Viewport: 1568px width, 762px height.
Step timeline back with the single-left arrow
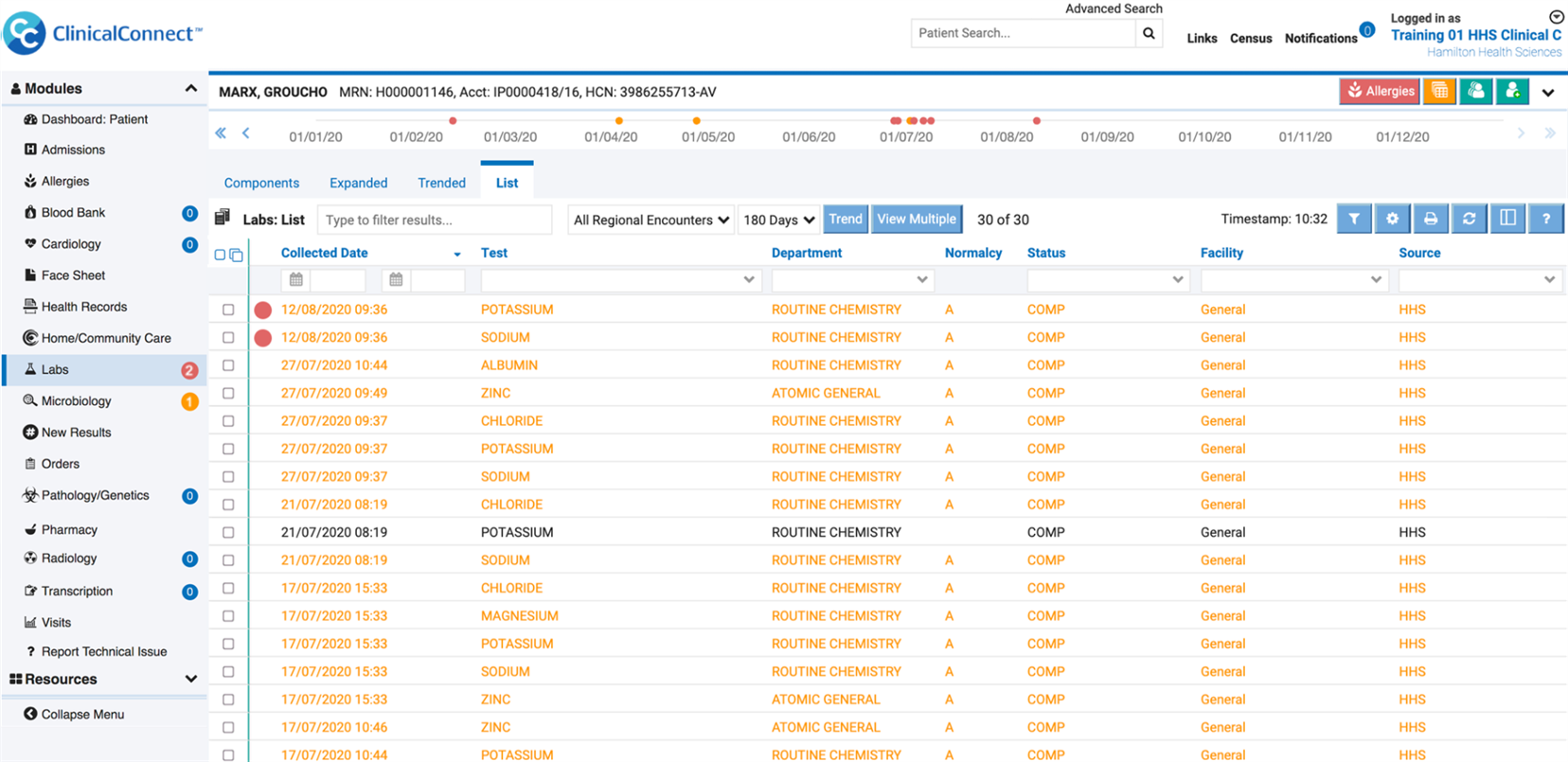coord(246,133)
